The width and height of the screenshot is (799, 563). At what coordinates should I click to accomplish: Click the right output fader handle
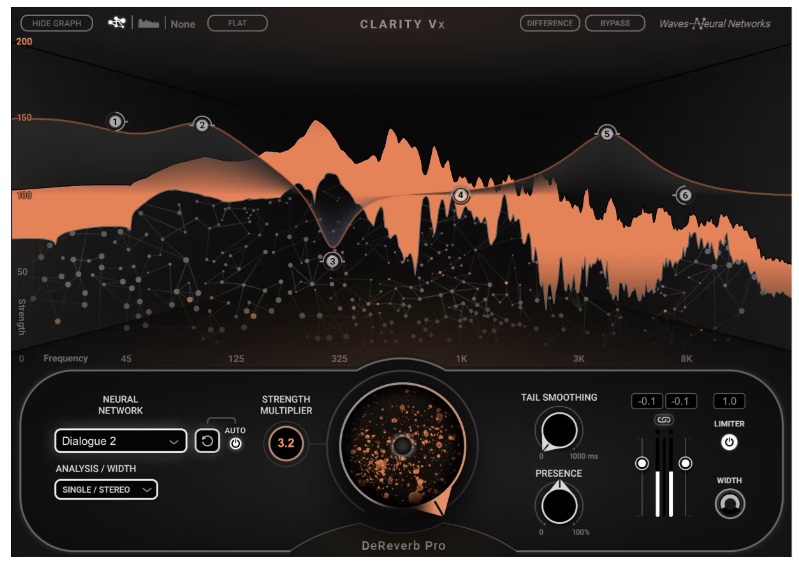pos(685,463)
